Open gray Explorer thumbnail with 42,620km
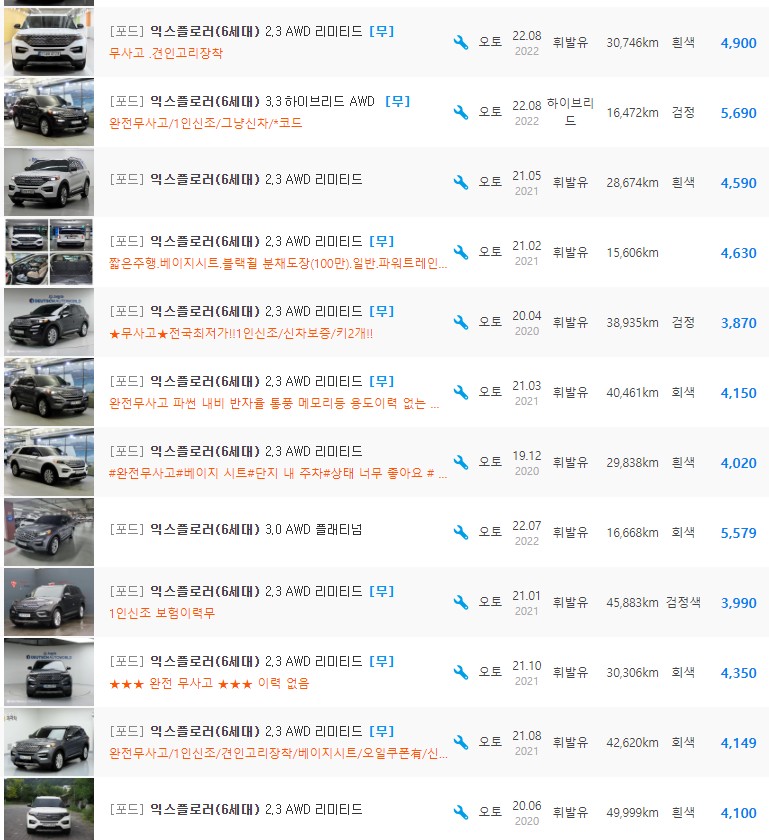This screenshot has width=769, height=840. tap(49, 742)
